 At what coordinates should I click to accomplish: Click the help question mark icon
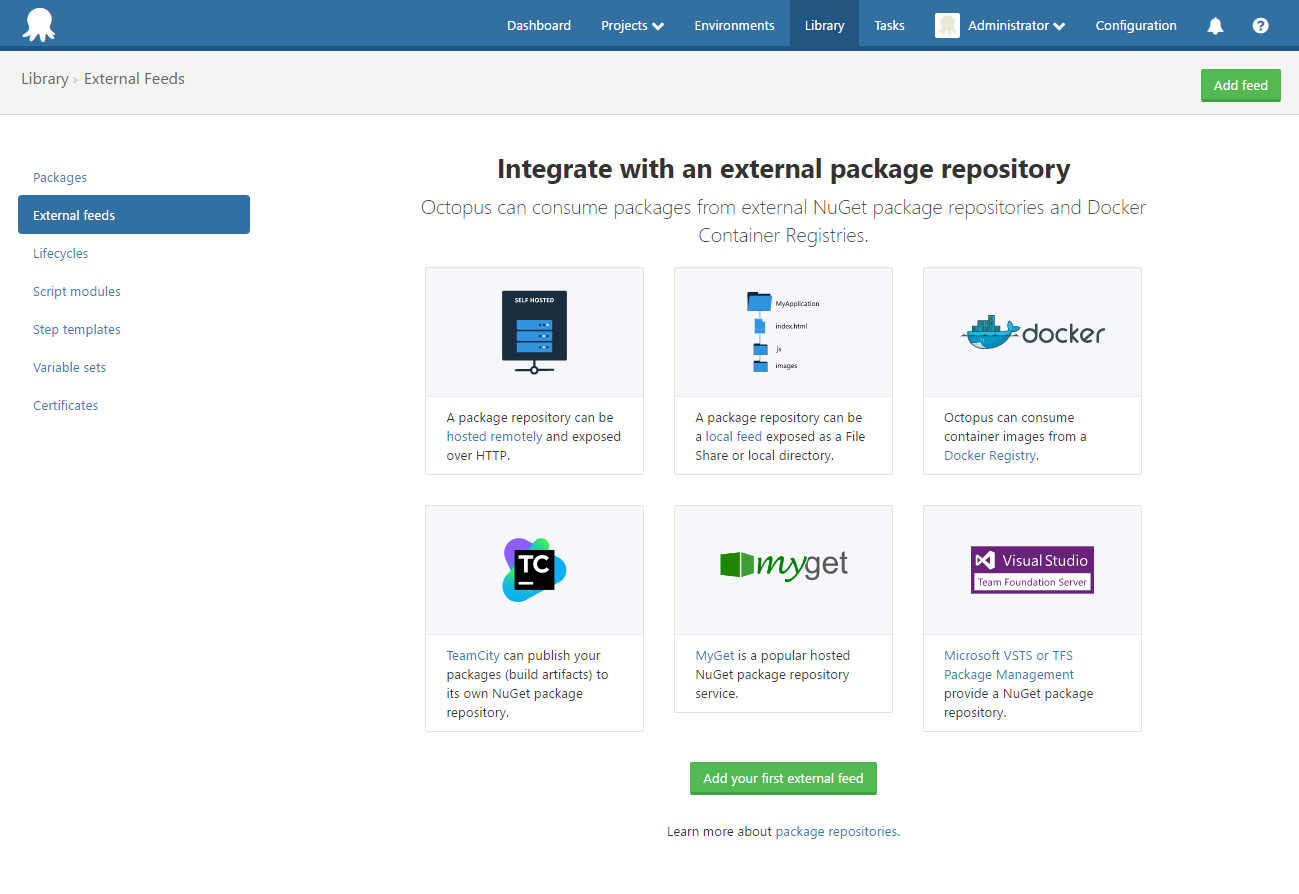(x=1260, y=25)
